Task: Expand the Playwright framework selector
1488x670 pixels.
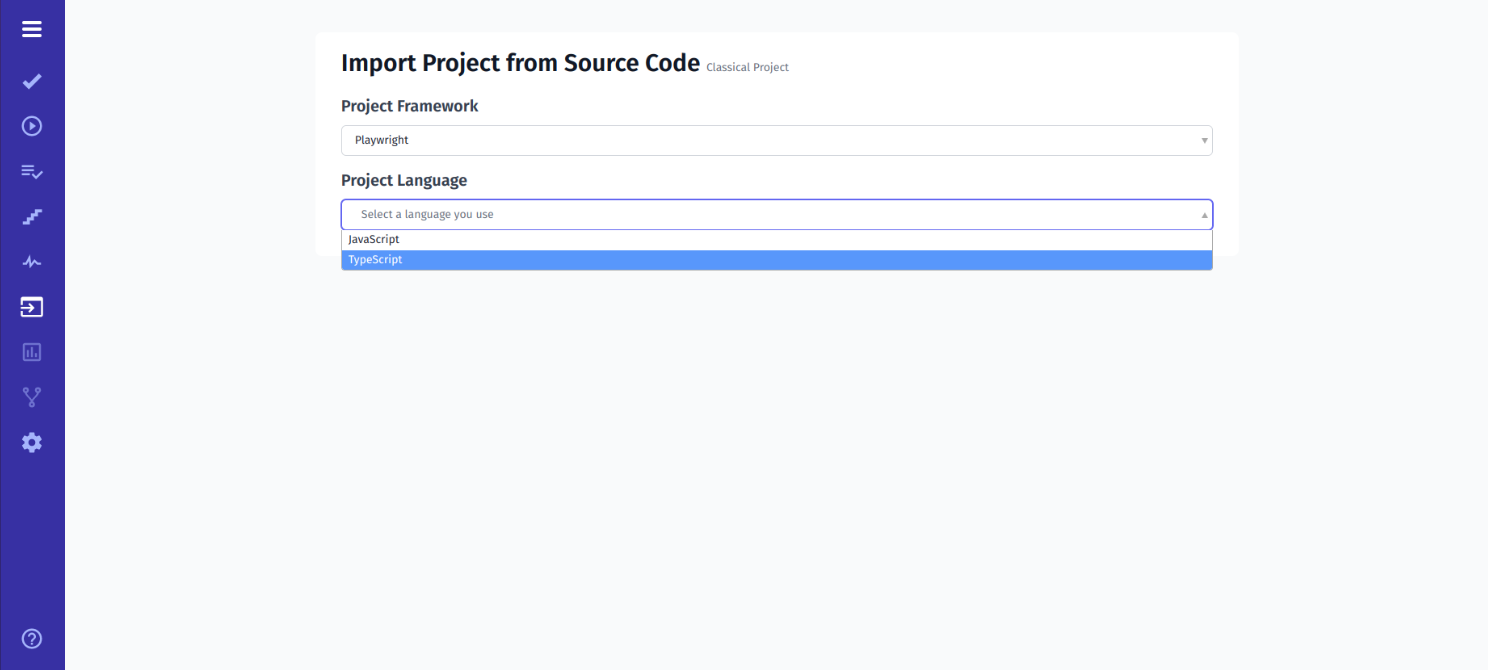Action: (x=1203, y=140)
